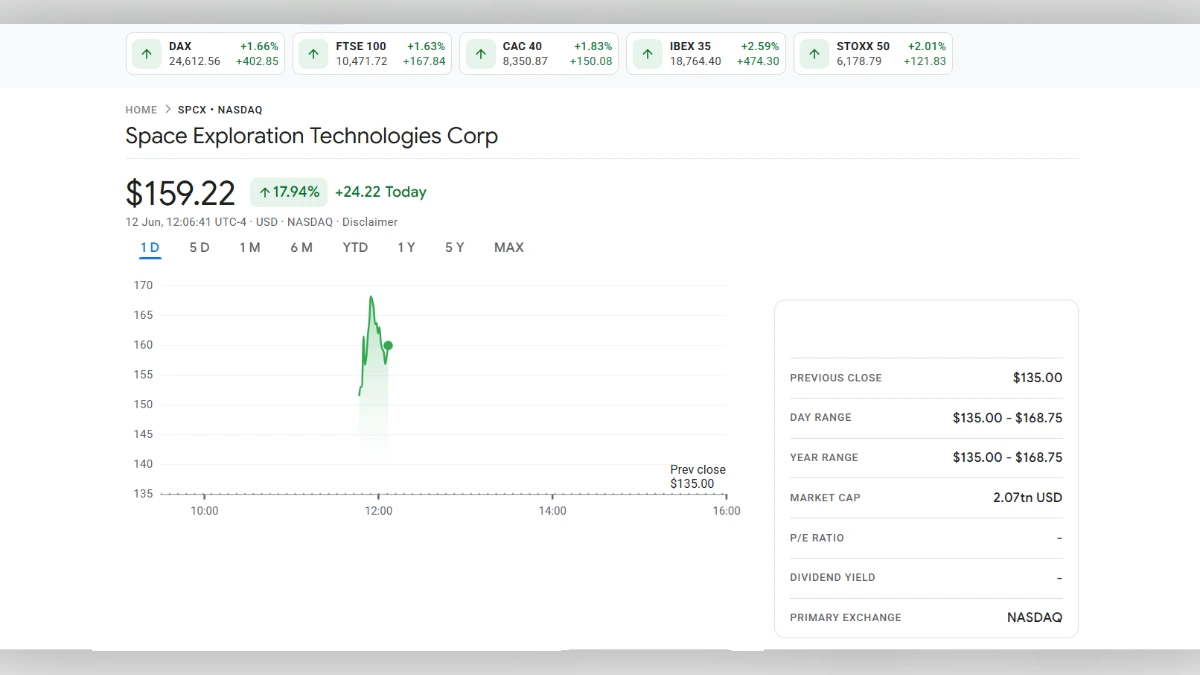Click the MARKET CAP value 2.07tn USD
The height and width of the screenshot is (675, 1200).
click(1028, 498)
